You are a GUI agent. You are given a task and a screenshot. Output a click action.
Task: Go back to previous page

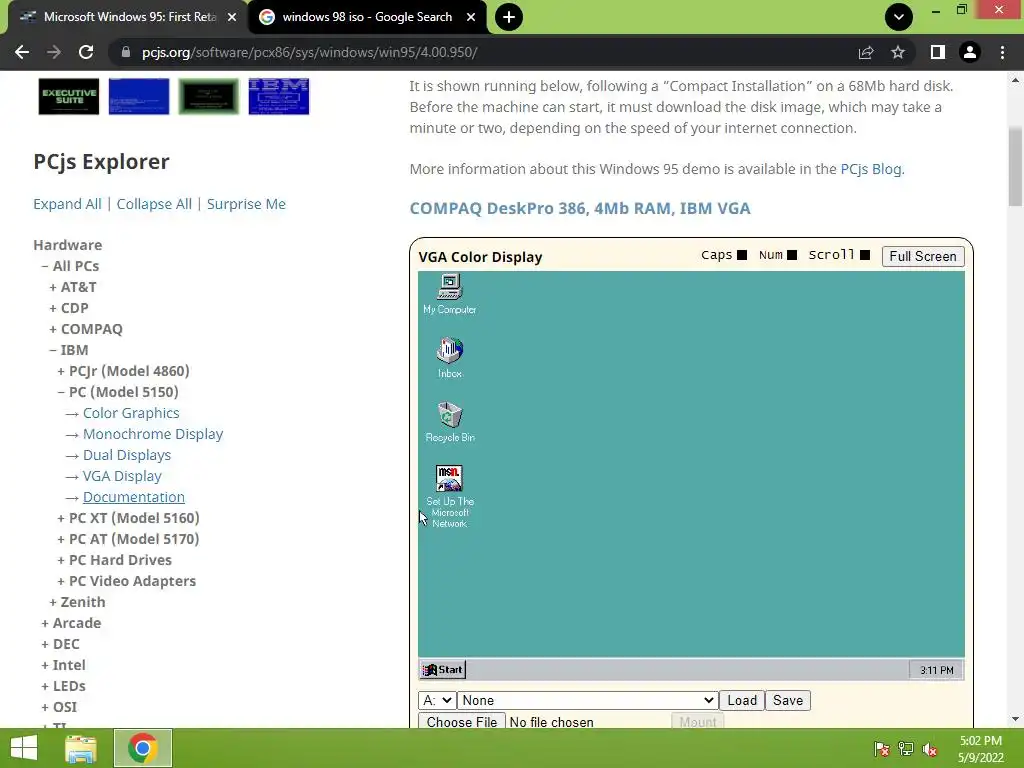click(x=22, y=52)
